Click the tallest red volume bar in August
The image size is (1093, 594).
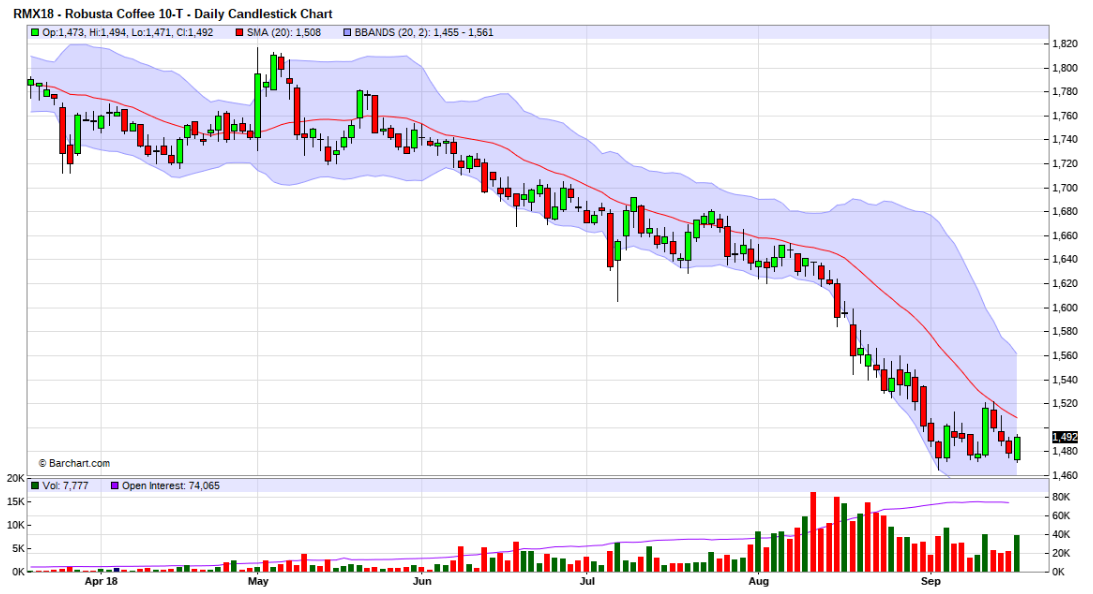click(x=813, y=532)
